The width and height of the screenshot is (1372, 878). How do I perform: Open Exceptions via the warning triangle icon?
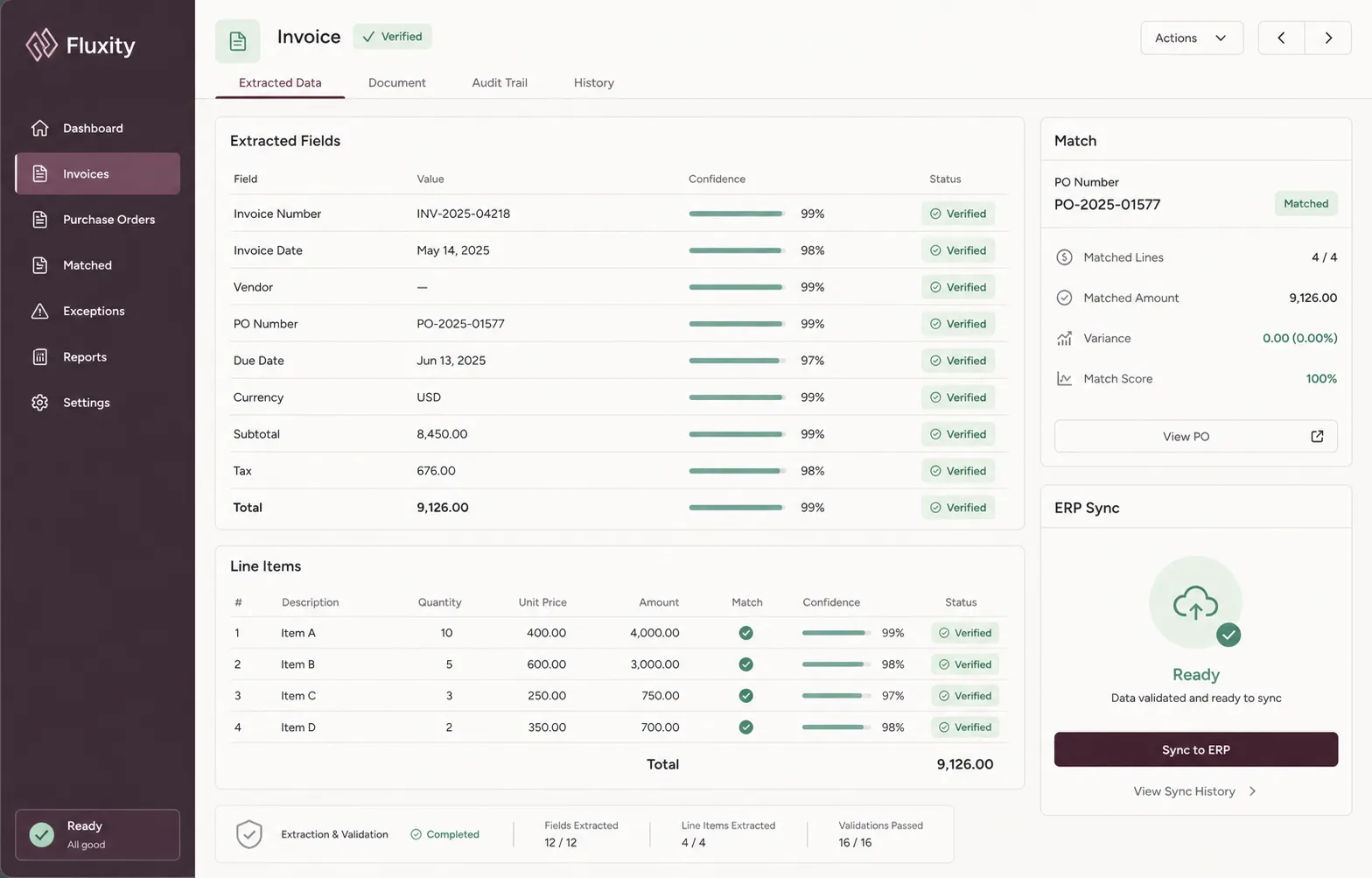pyautogui.click(x=39, y=311)
